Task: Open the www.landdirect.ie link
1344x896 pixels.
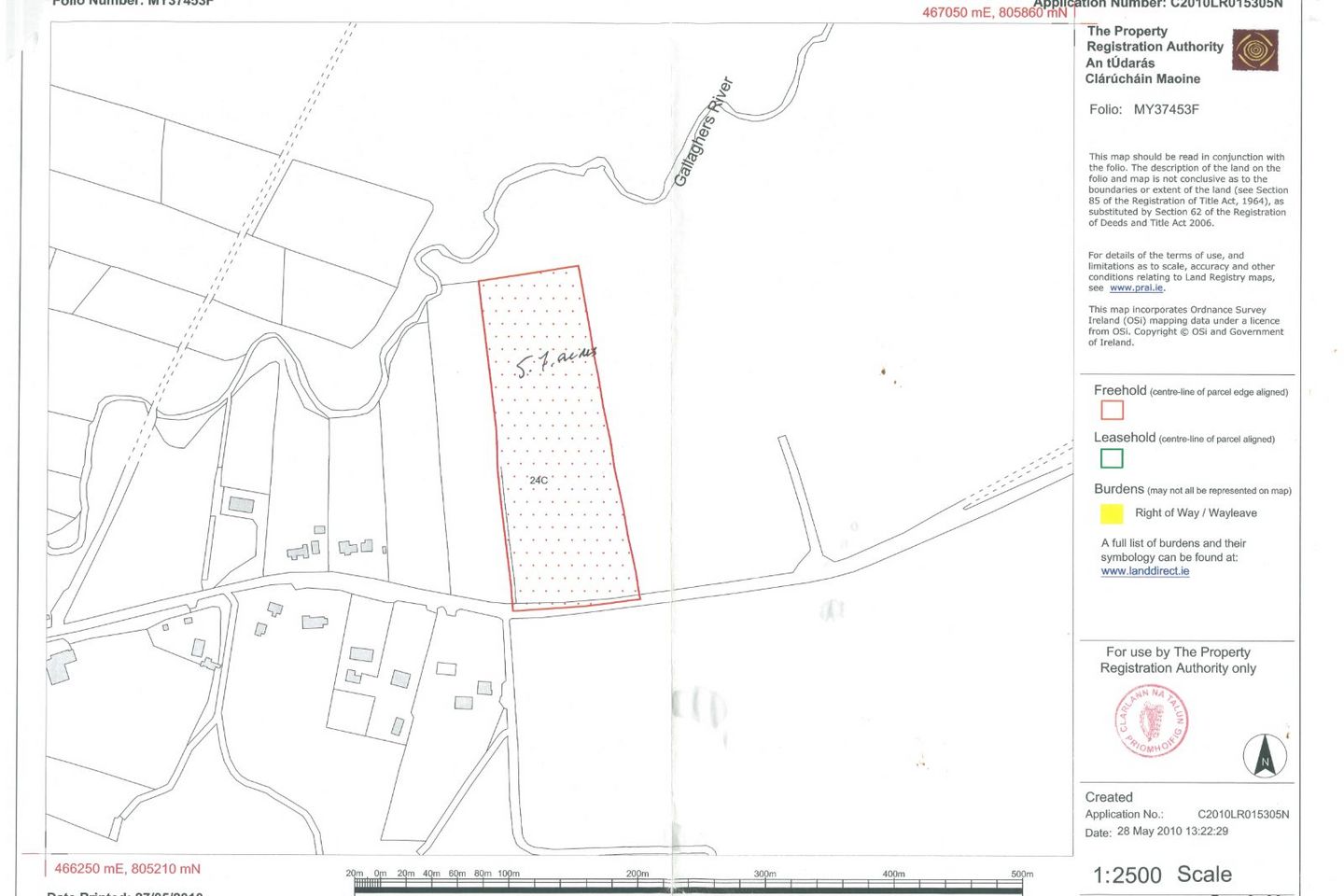Action: 1144,571
